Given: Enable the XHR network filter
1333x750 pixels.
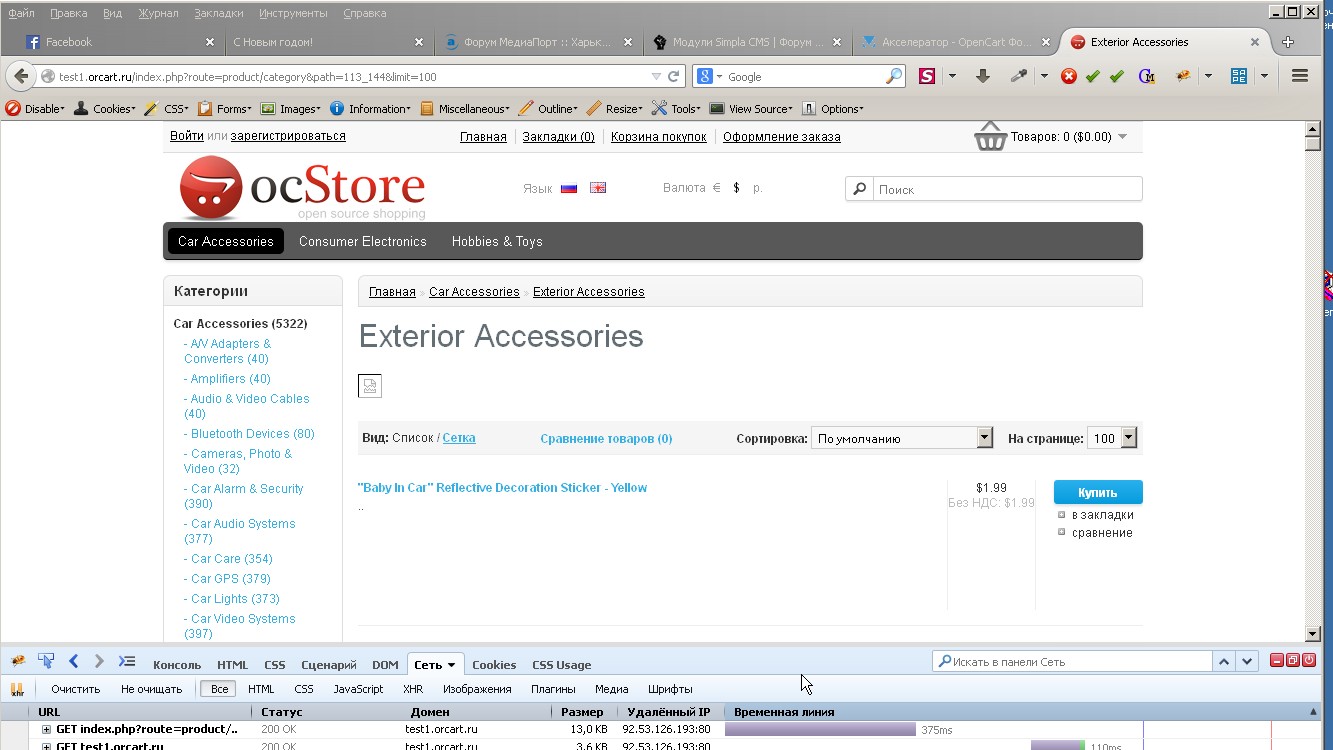Looking at the screenshot, I should click(x=413, y=689).
